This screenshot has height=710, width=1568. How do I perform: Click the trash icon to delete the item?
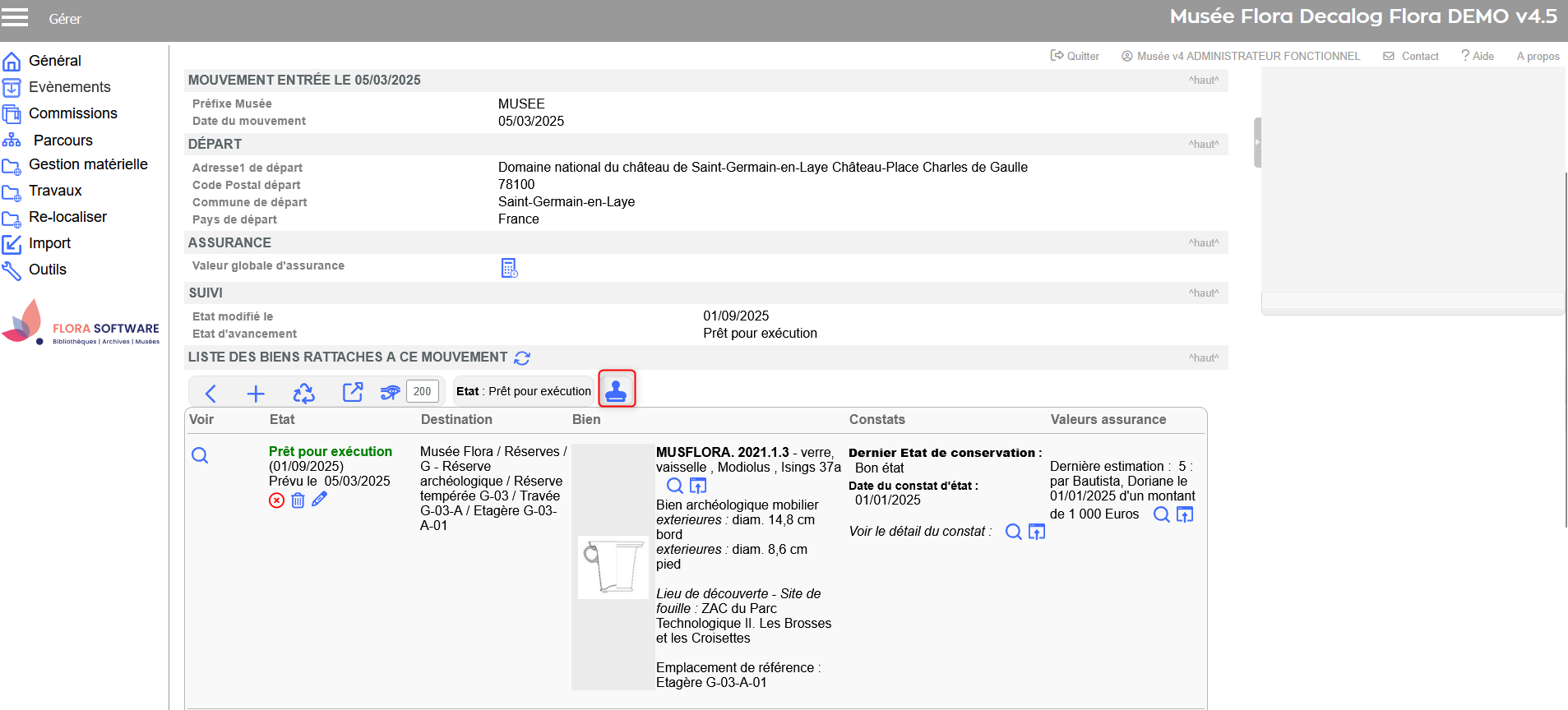(x=298, y=500)
